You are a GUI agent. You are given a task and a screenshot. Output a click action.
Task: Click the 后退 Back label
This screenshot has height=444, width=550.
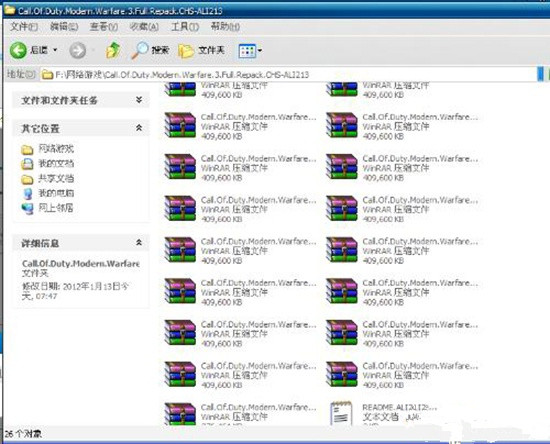(x=39, y=51)
